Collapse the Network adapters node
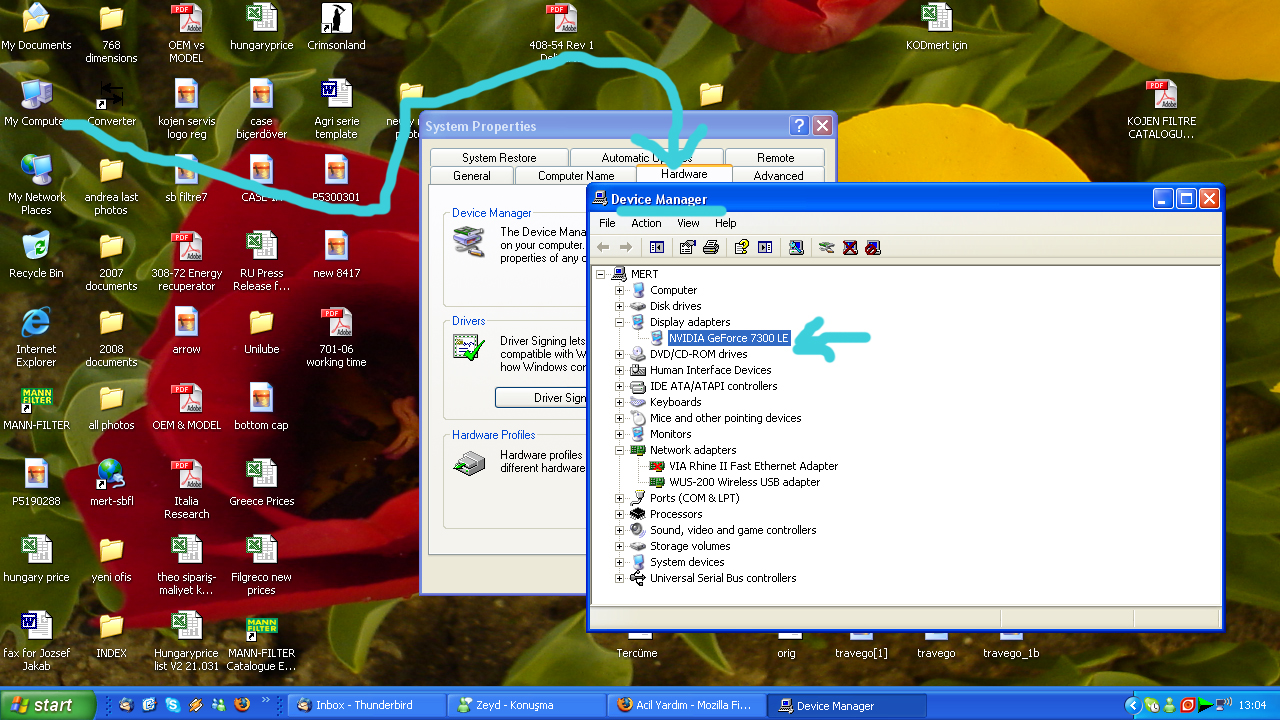The height and width of the screenshot is (720, 1280). pos(619,450)
